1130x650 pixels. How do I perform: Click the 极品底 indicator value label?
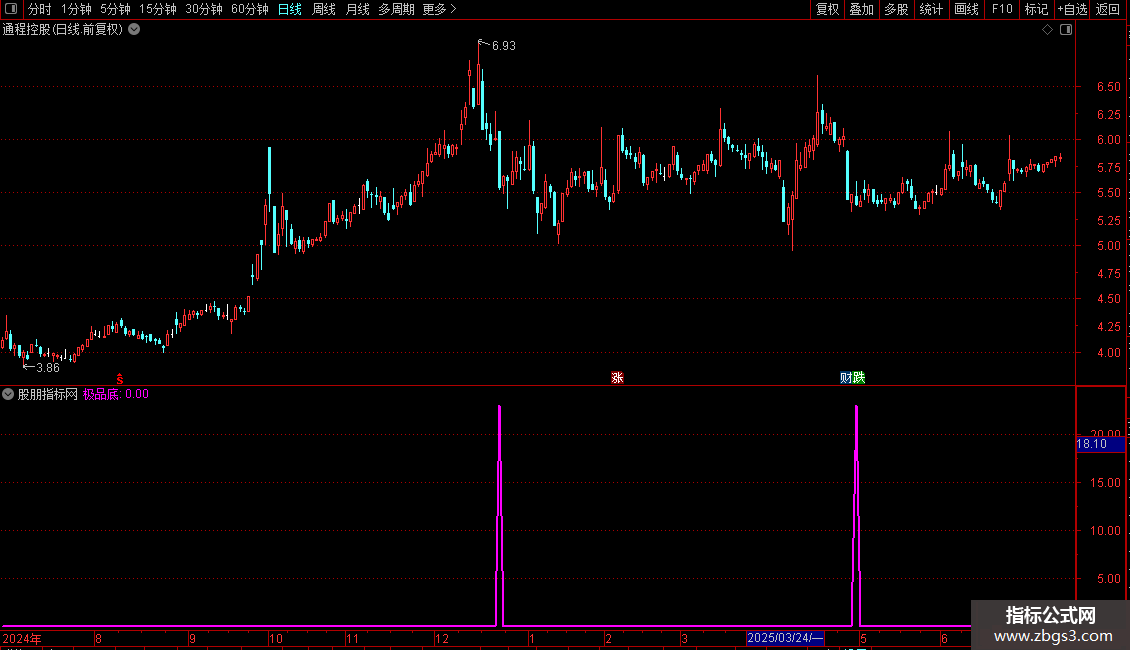(116, 394)
